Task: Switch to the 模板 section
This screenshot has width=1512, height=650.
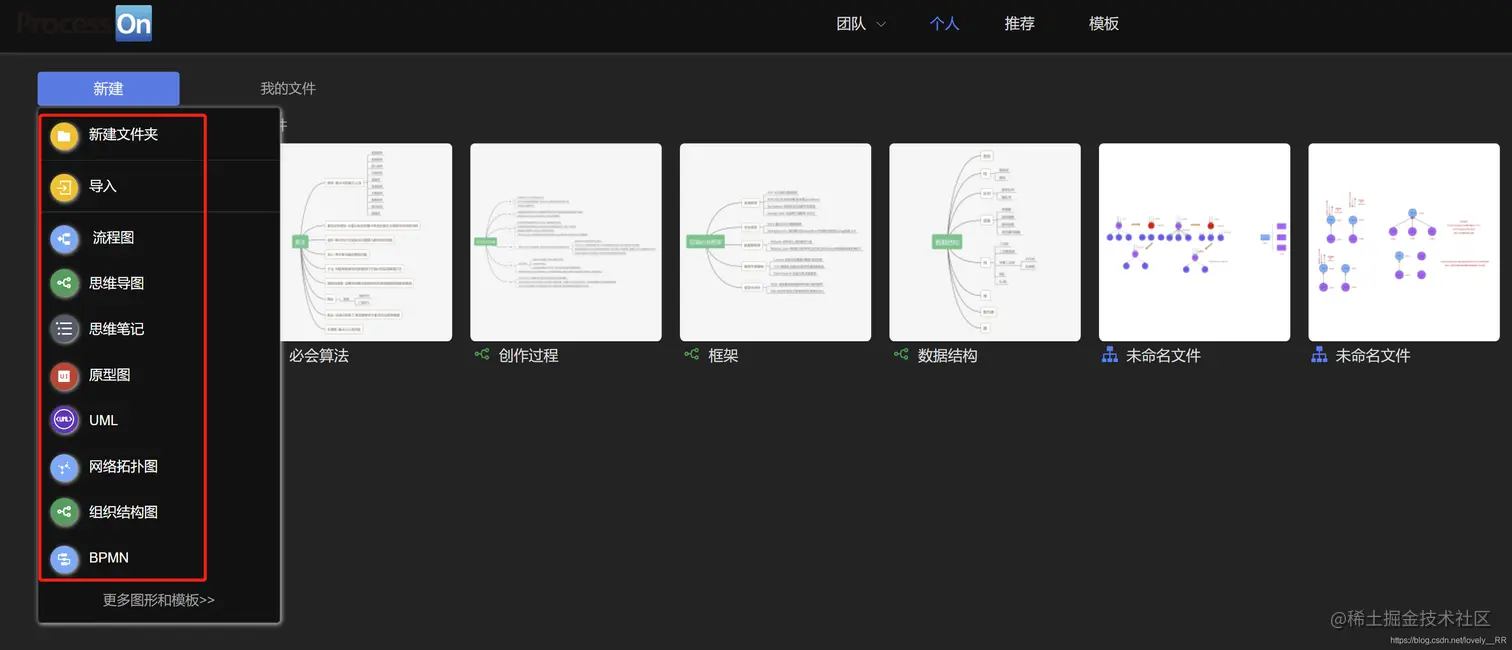Action: [x=1103, y=23]
